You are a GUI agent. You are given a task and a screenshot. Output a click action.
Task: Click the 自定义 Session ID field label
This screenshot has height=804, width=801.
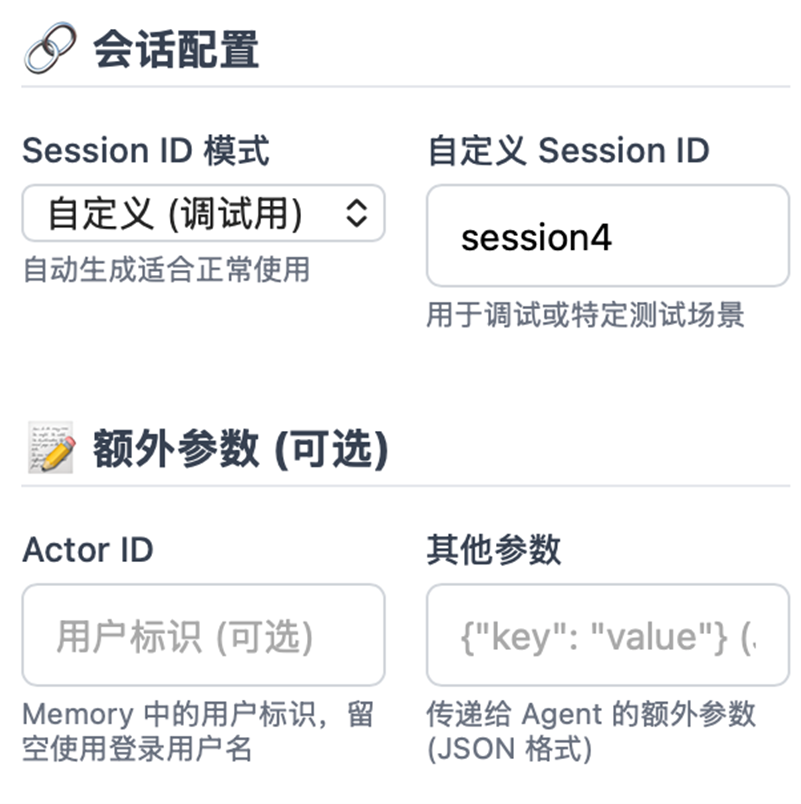pyautogui.click(x=568, y=151)
